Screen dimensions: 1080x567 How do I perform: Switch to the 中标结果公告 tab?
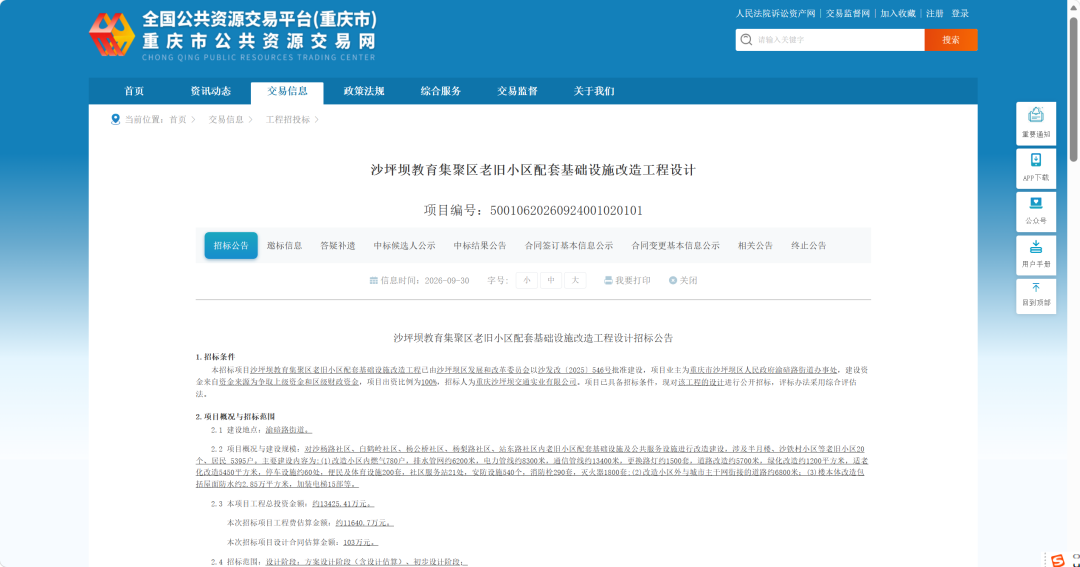480,246
